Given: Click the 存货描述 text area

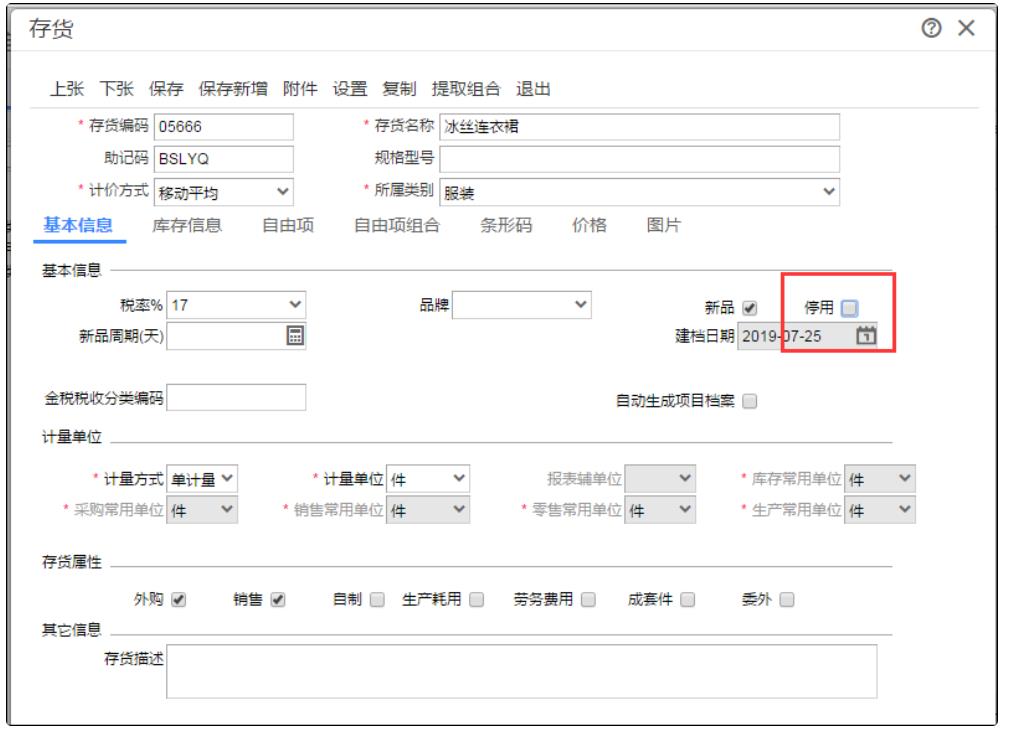Looking at the screenshot, I should 521,670.
